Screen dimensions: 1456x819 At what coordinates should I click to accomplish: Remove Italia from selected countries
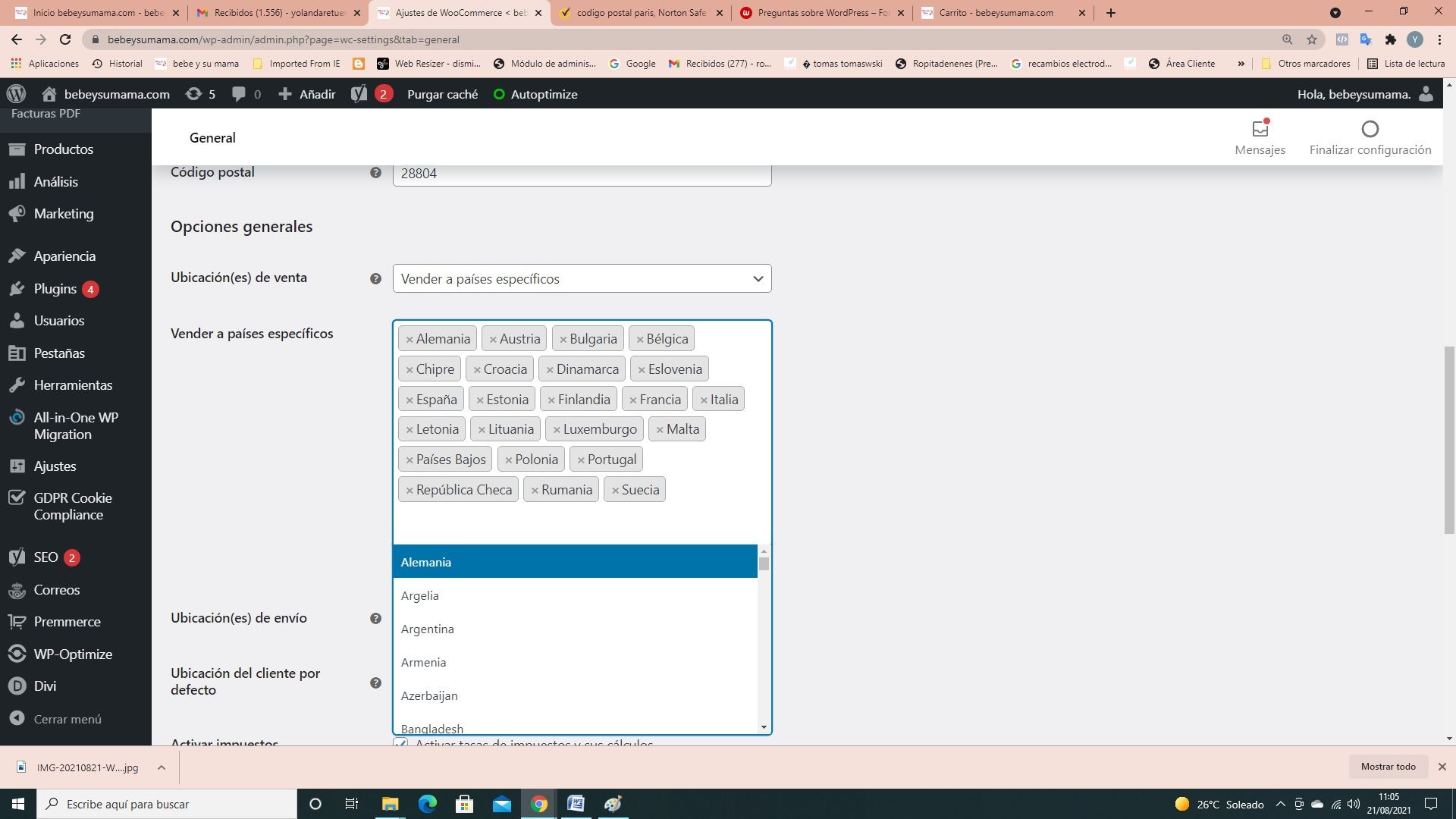pyautogui.click(x=704, y=400)
